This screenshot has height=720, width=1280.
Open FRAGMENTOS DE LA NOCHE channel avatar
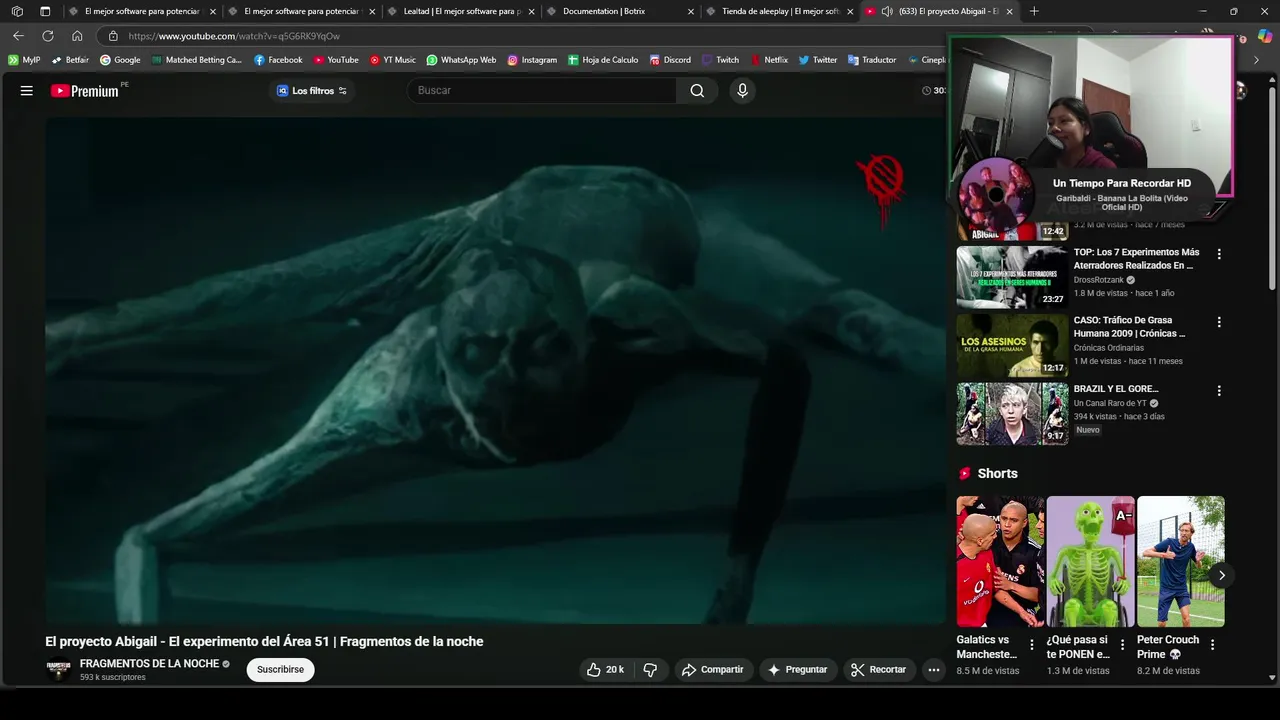pos(58,670)
